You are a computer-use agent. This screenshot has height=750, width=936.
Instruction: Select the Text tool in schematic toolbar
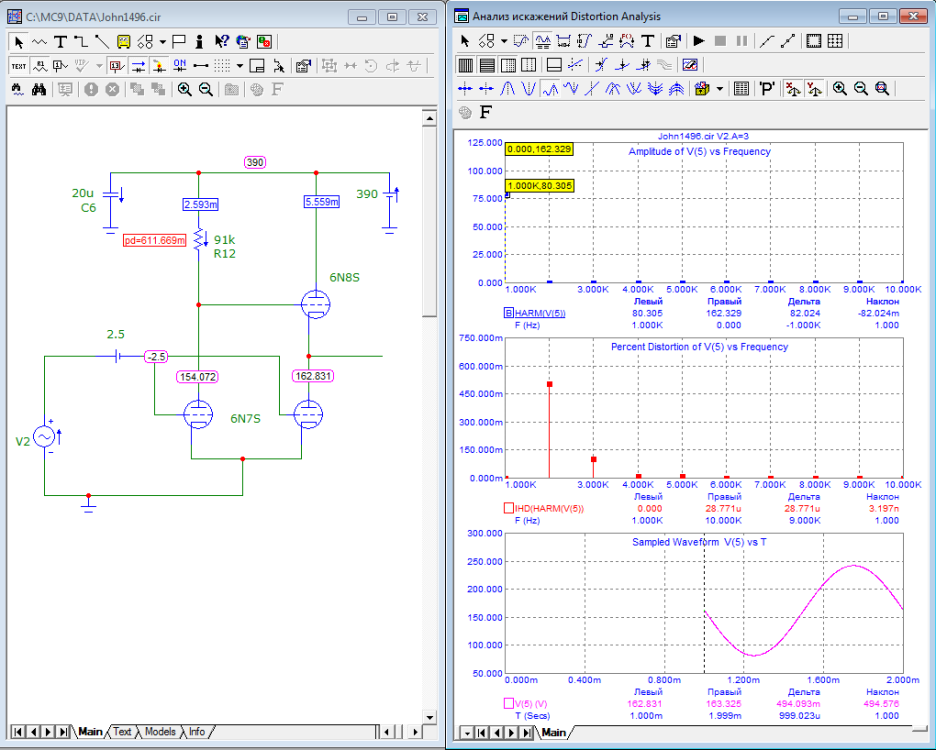[59, 42]
